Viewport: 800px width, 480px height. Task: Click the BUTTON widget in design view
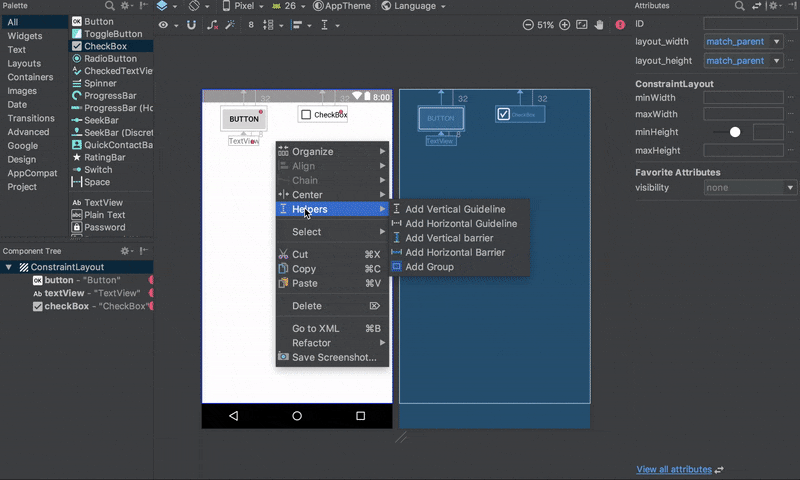244,119
